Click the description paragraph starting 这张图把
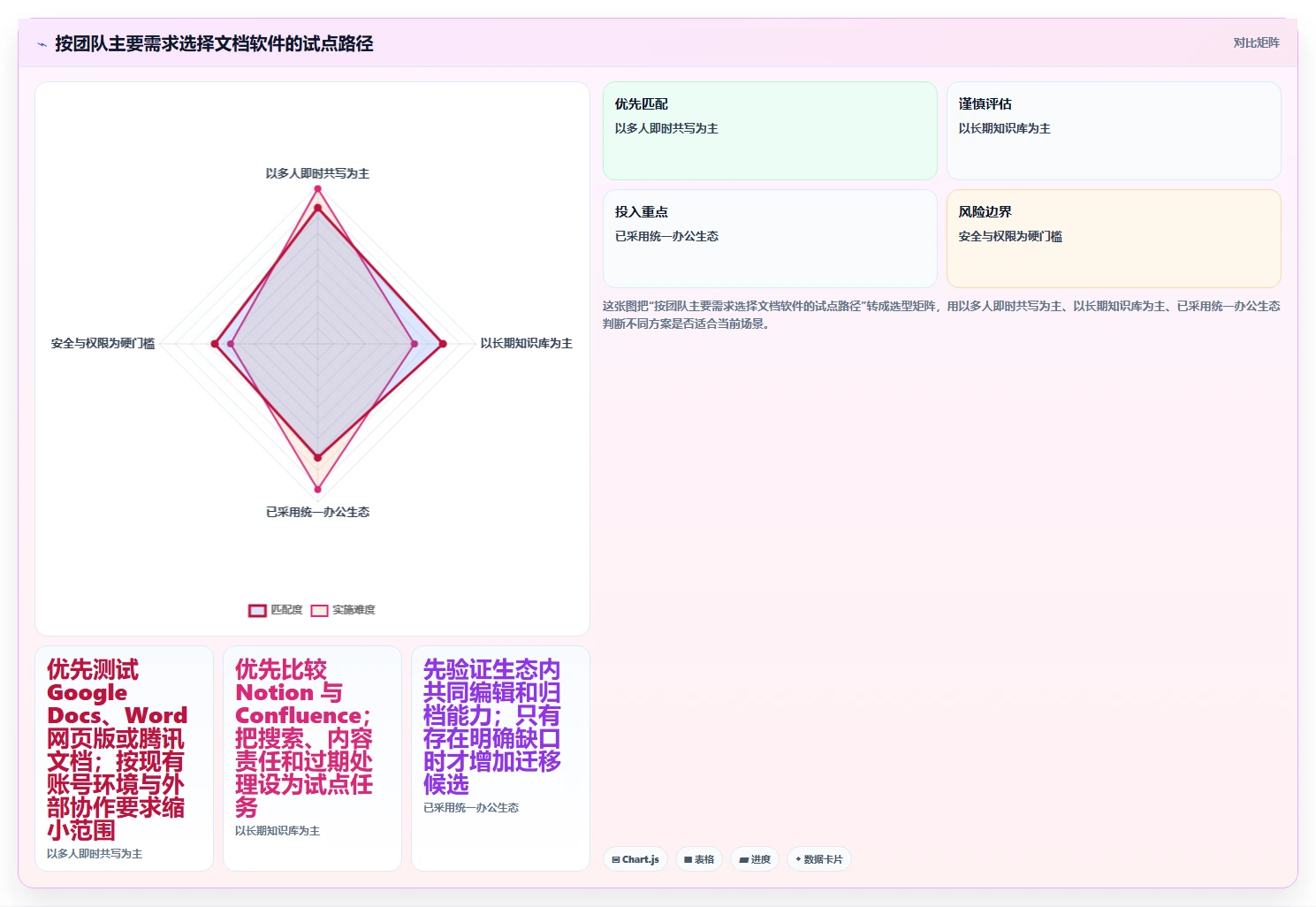The height and width of the screenshot is (907, 1316). (941, 315)
